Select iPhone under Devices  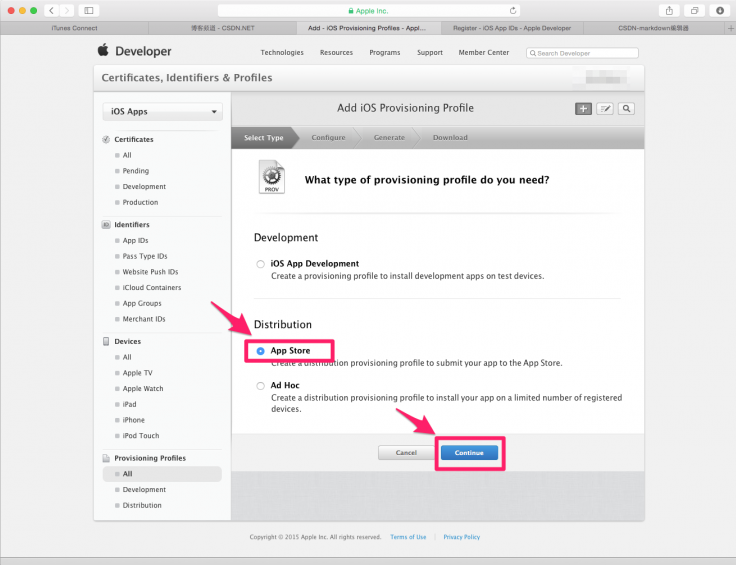(x=133, y=420)
